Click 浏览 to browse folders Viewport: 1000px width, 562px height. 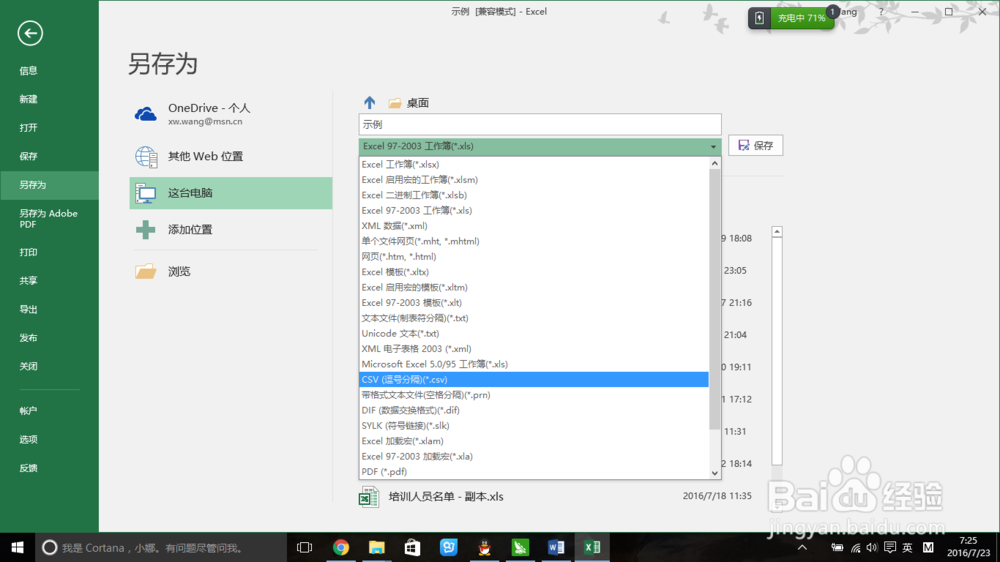coord(231,271)
